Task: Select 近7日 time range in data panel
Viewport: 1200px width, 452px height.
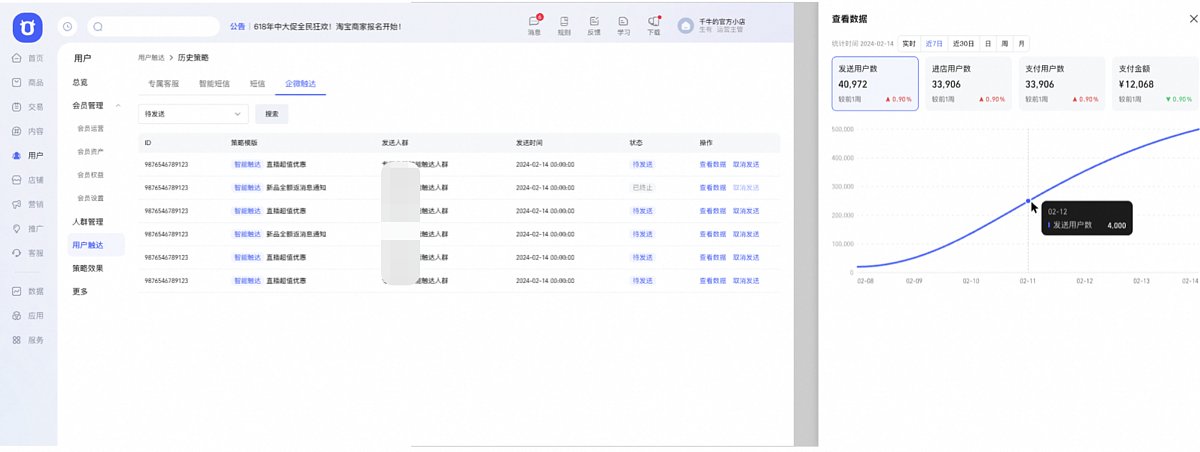Action: 934,43
